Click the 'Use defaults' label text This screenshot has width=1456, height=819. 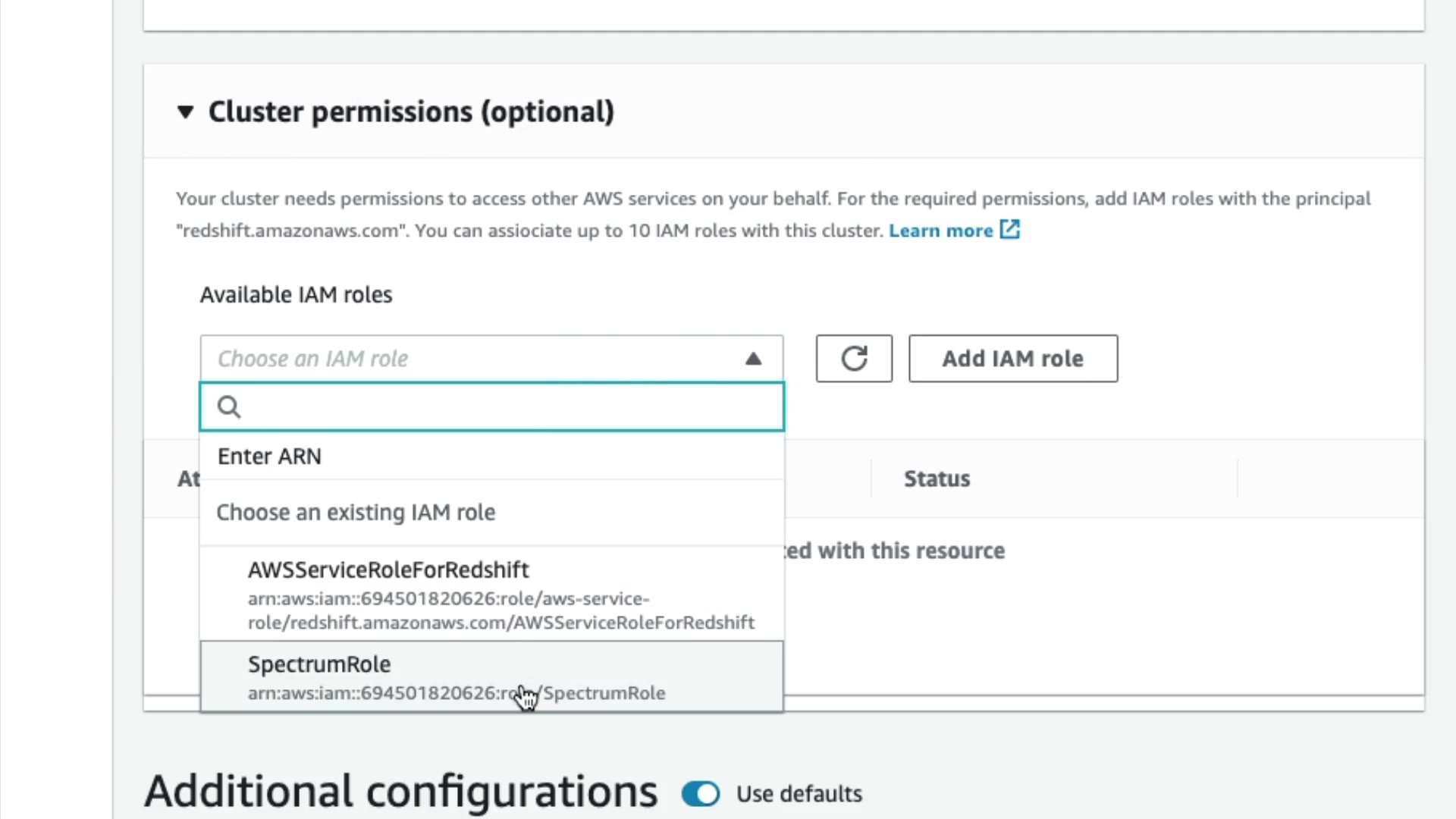point(799,794)
